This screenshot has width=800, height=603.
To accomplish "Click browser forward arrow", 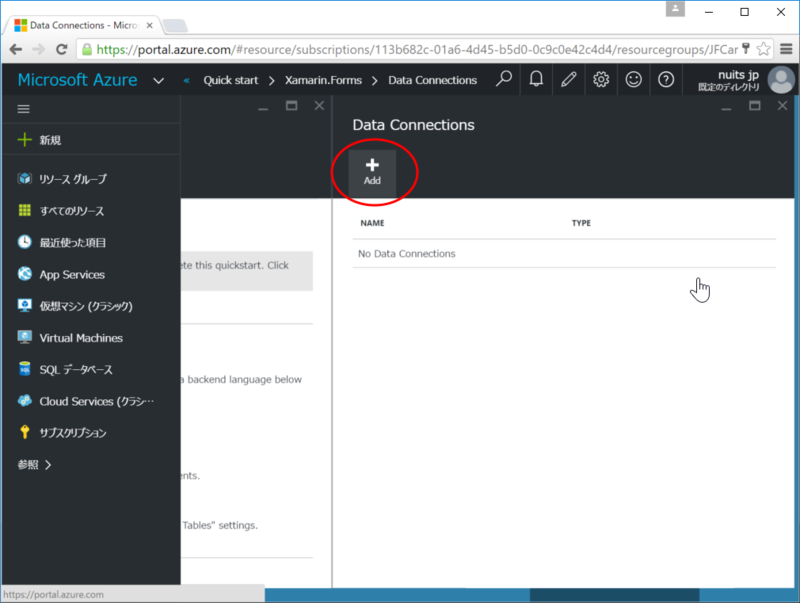I will click(38, 49).
